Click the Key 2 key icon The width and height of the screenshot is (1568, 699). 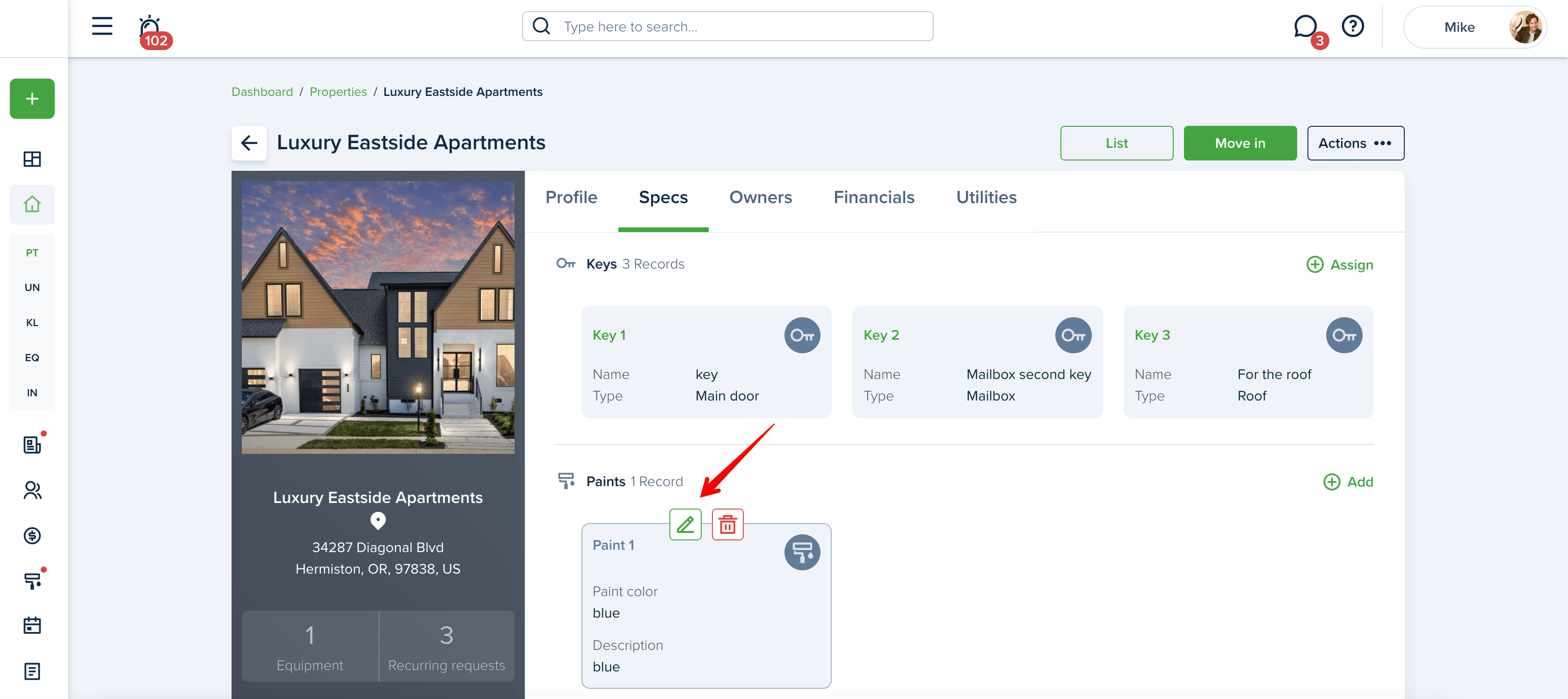click(1073, 335)
